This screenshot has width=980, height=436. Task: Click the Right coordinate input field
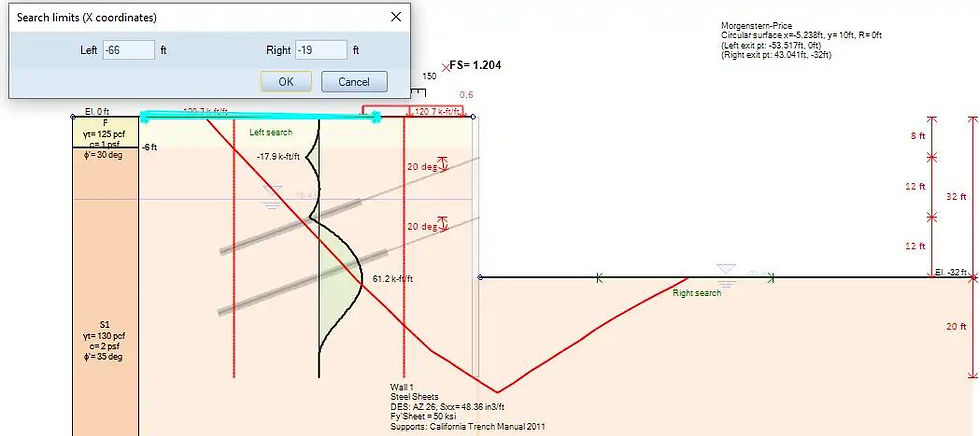[321, 50]
